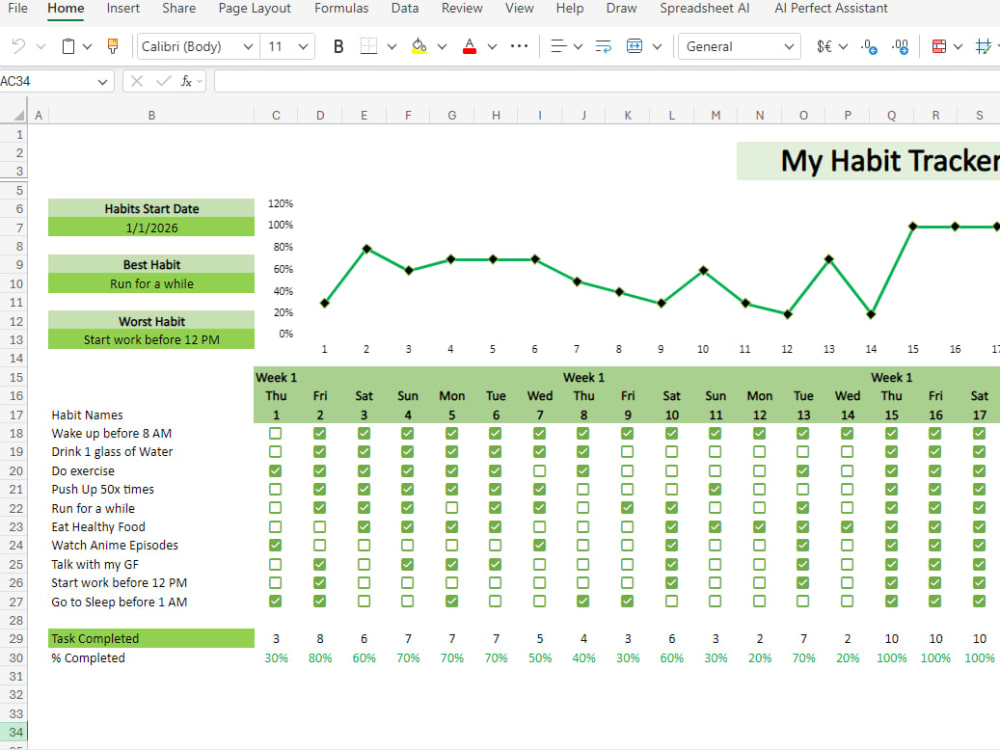Toggle Wrap Text icon
Viewport: 1000px width, 750px height.
coord(603,46)
